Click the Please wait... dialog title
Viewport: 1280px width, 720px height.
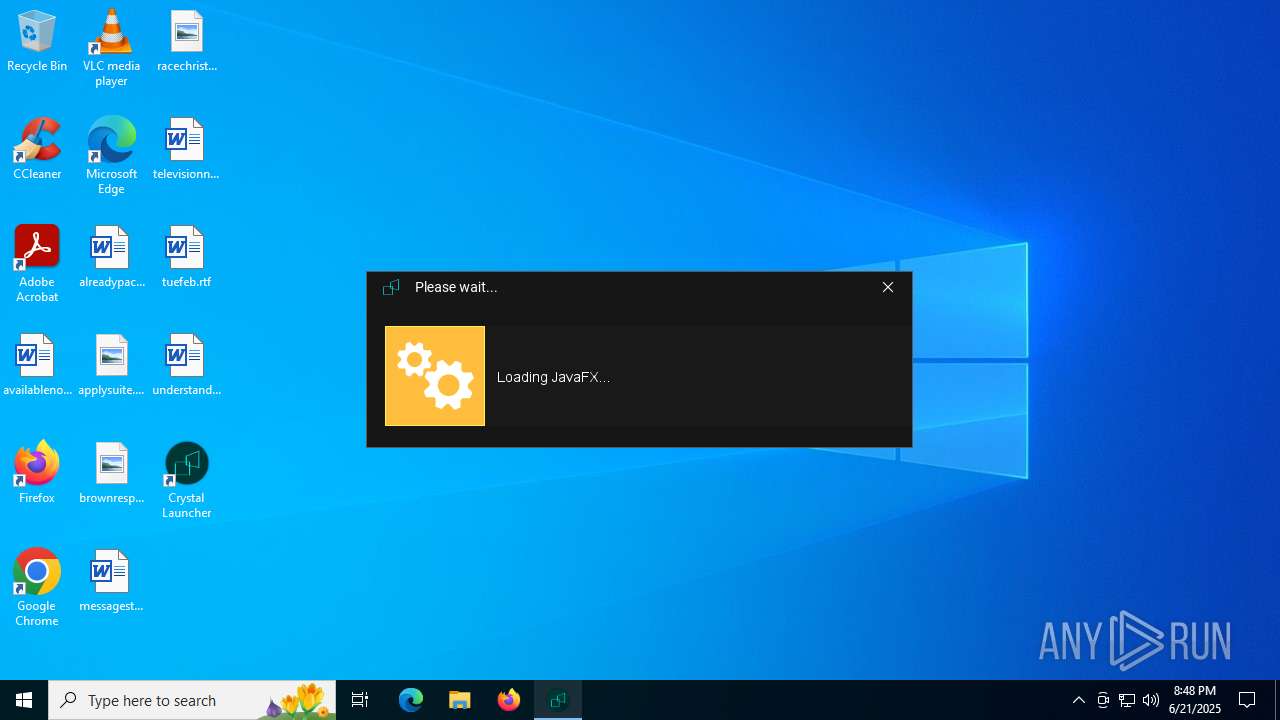pyautogui.click(x=456, y=287)
